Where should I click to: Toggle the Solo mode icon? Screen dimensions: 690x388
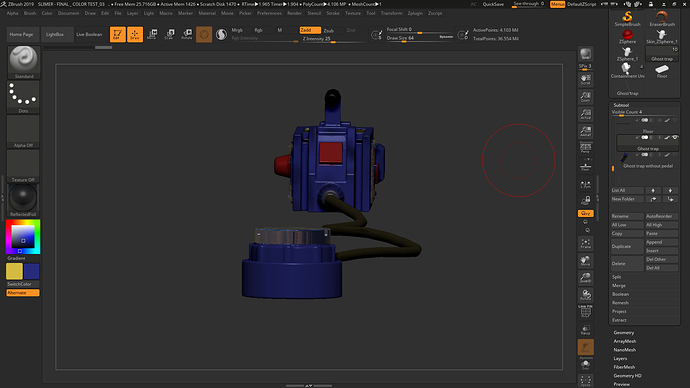point(585,364)
